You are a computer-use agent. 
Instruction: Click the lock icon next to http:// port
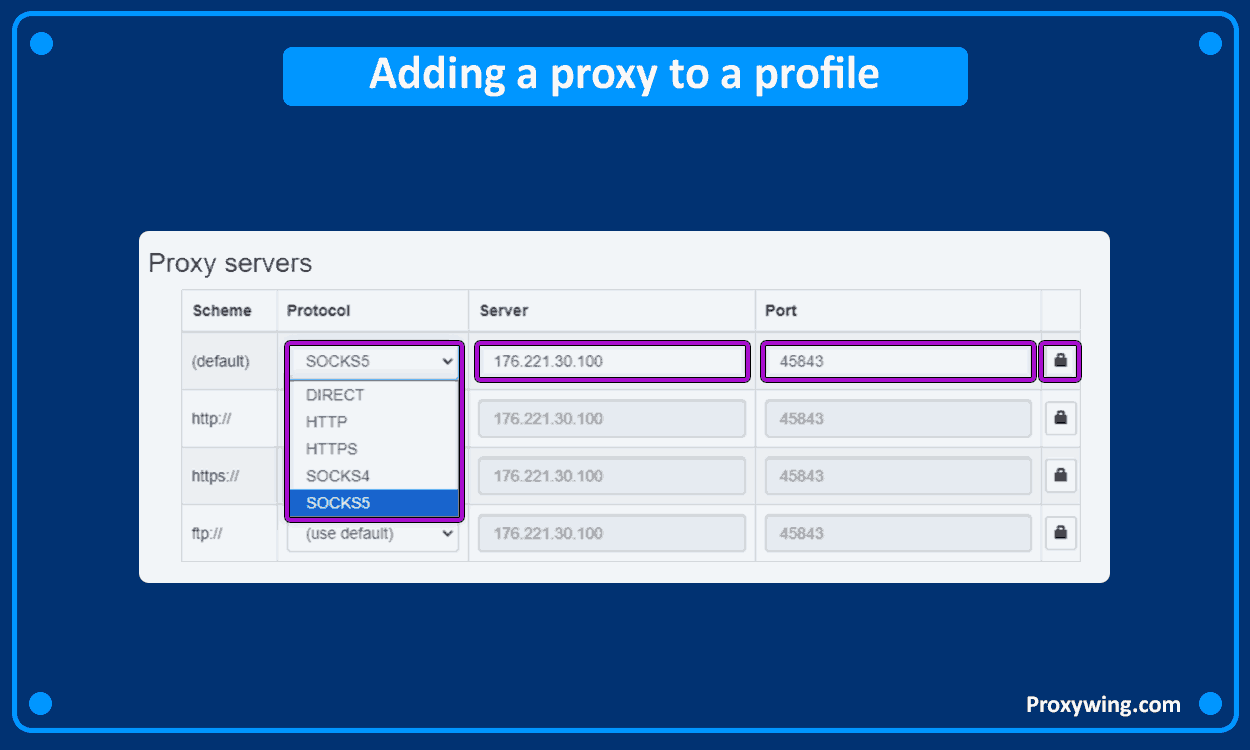(x=1060, y=418)
